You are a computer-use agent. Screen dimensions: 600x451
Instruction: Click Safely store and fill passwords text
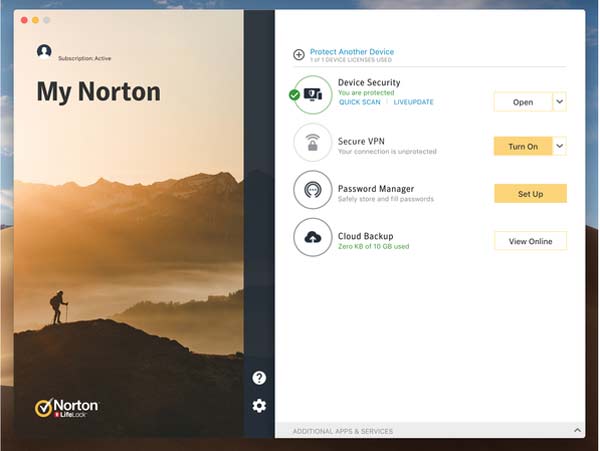click(386, 199)
